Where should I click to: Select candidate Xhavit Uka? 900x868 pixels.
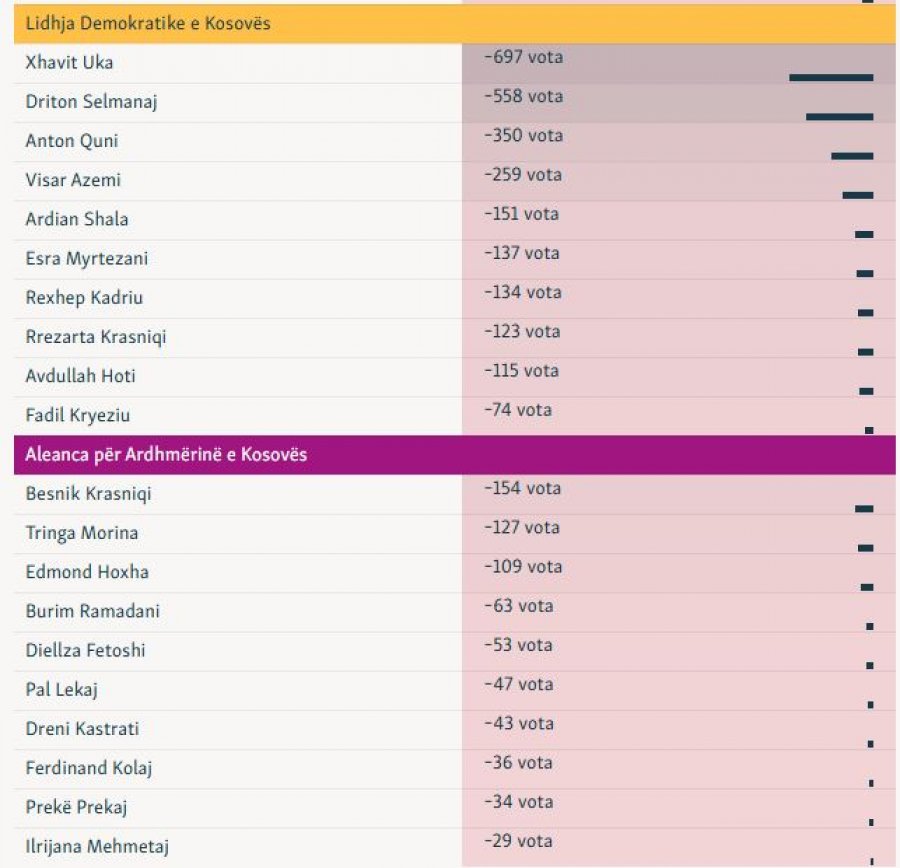pos(69,63)
